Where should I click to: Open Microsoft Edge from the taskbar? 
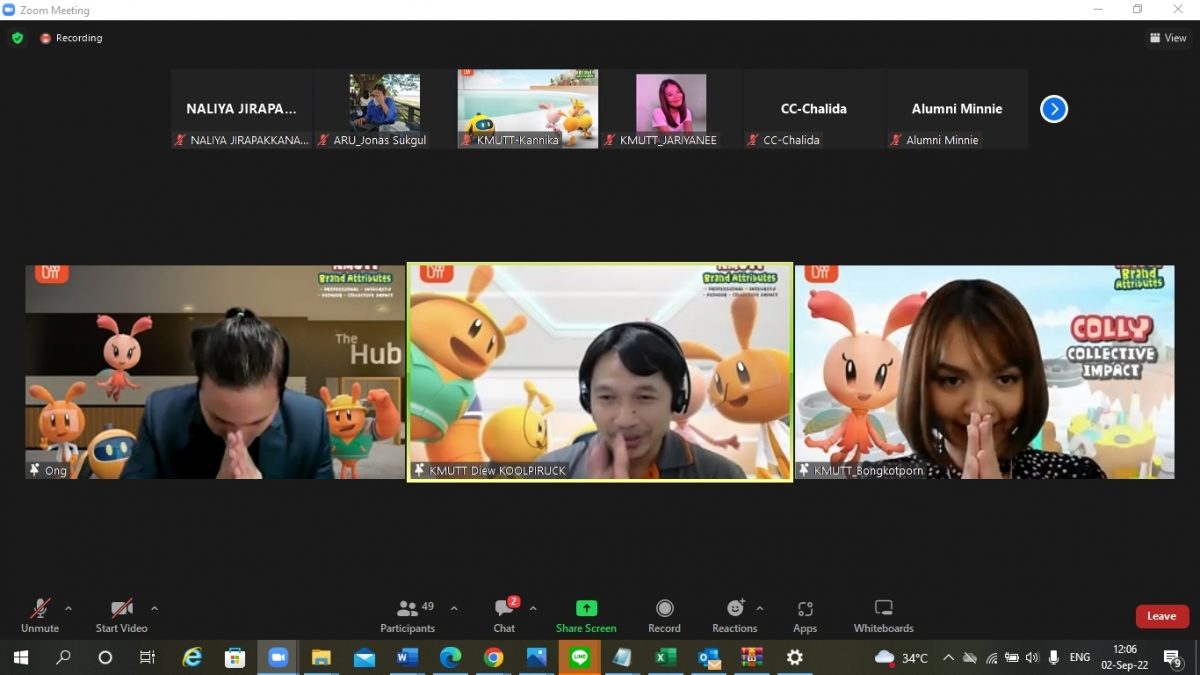click(x=450, y=657)
